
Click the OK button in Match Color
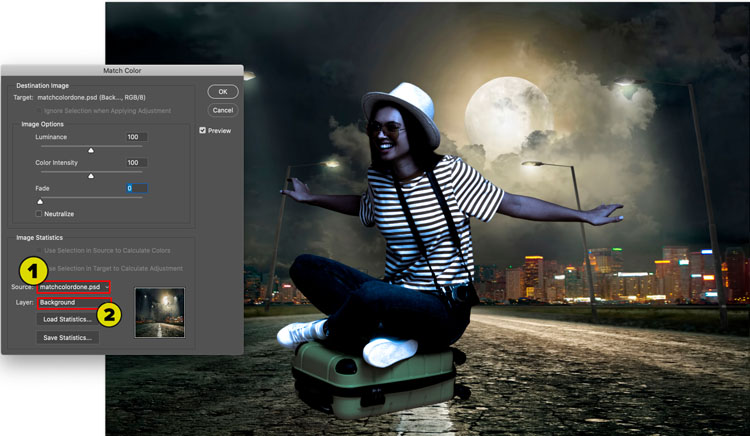[222, 92]
